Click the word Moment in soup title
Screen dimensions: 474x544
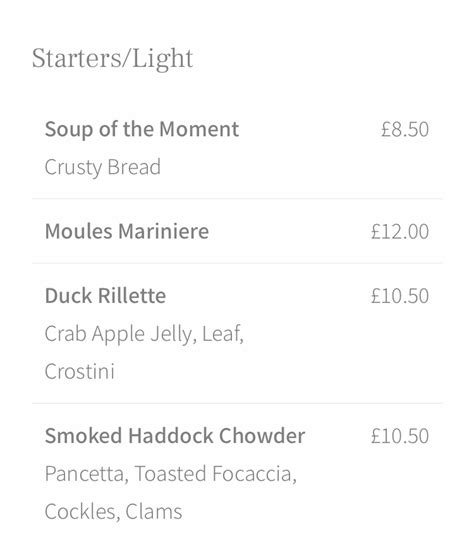pos(199,129)
